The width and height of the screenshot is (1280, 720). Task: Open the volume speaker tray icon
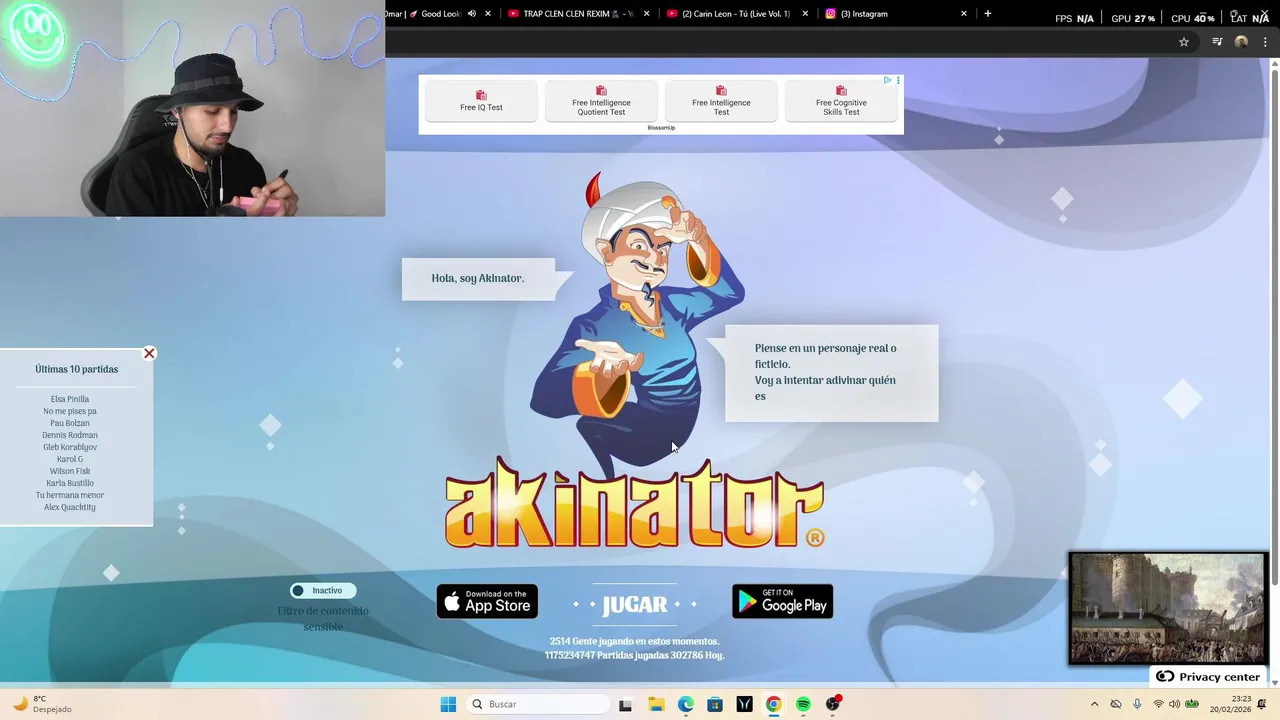click(x=1174, y=704)
